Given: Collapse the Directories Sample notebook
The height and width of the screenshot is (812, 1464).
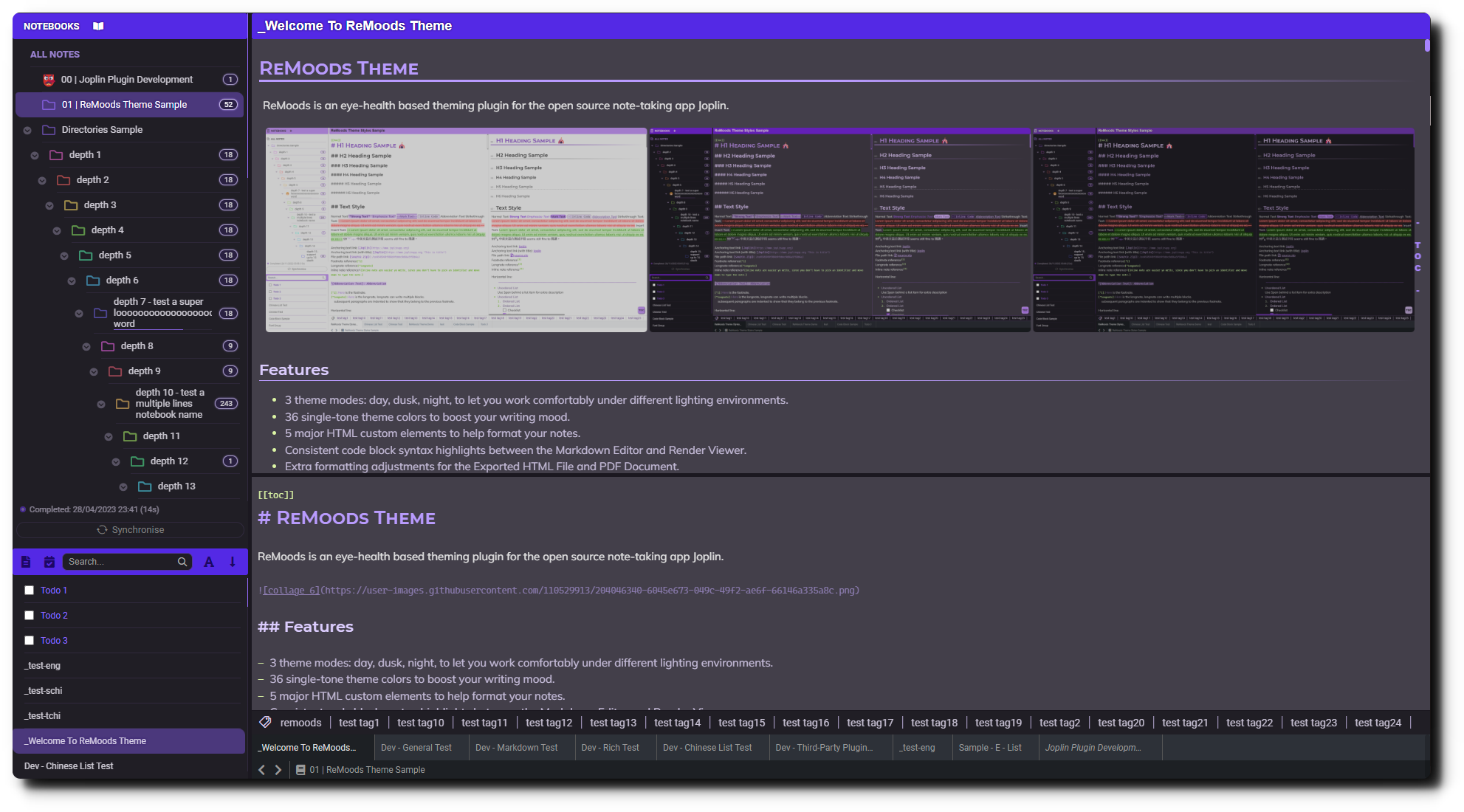Looking at the screenshot, I should click(27, 131).
